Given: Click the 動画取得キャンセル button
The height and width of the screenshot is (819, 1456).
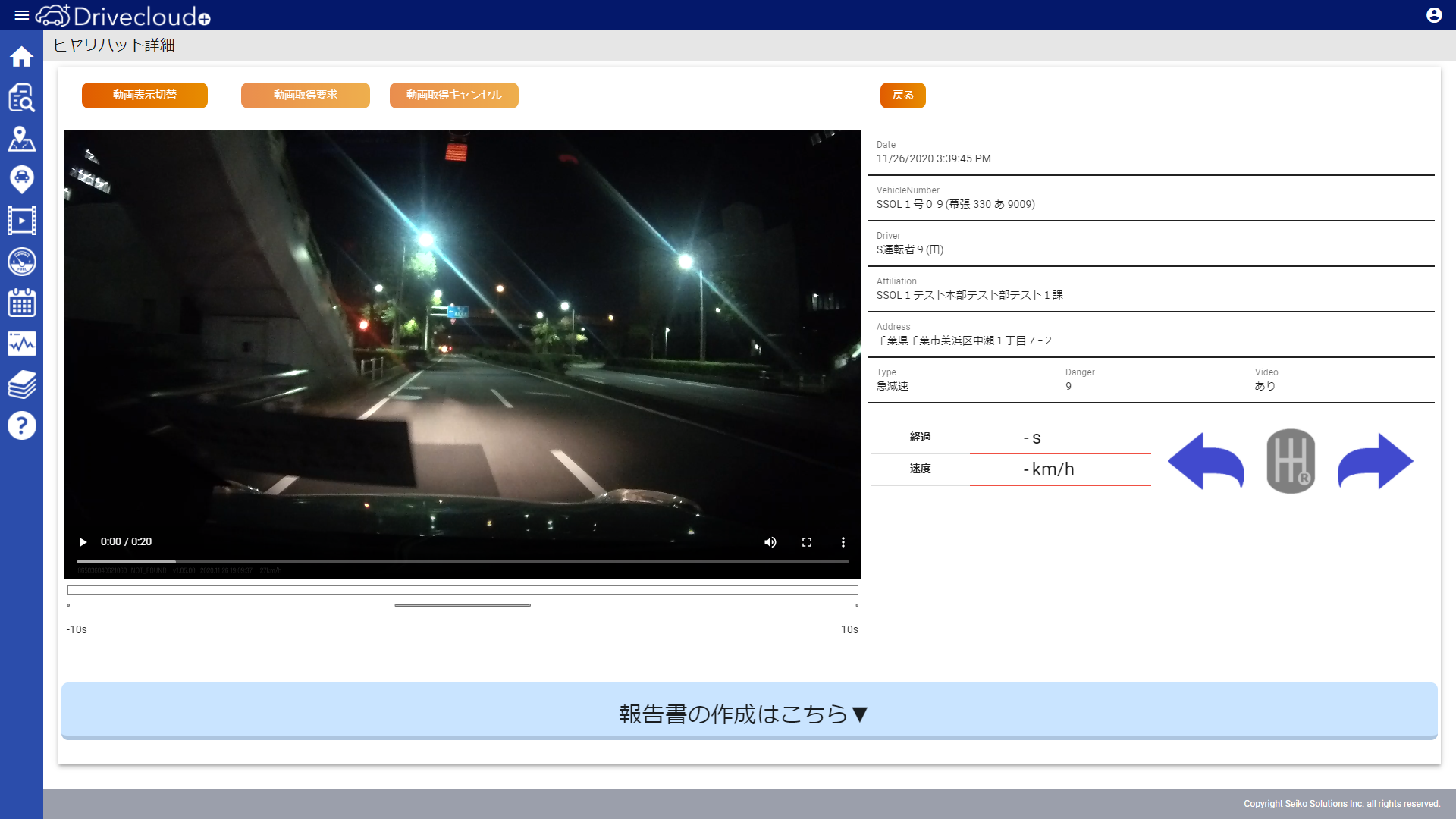Looking at the screenshot, I should point(454,95).
